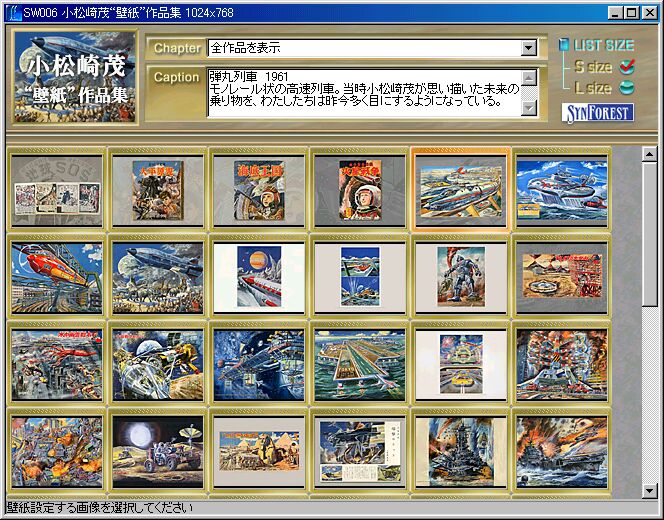Click the caption scroll down arrow
664x520 pixels.
pyautogui.click(x=529, y=108)
